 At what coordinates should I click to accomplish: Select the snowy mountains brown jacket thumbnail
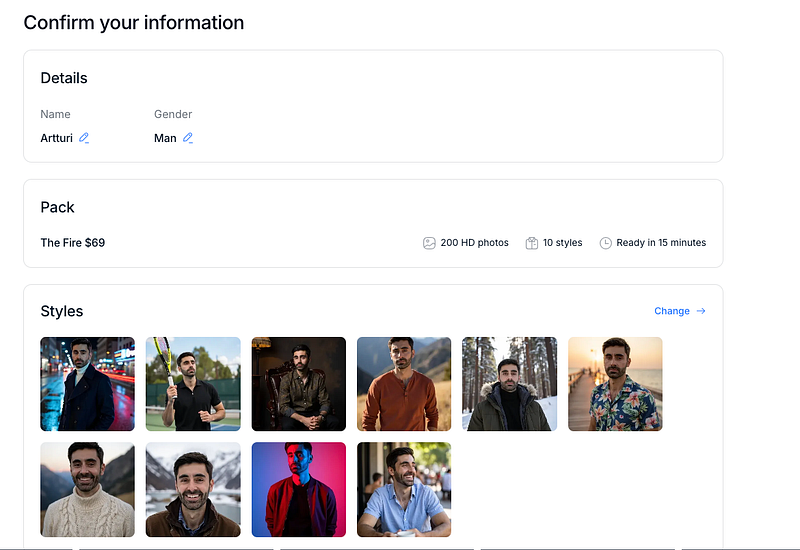click(x=193, y=489)
